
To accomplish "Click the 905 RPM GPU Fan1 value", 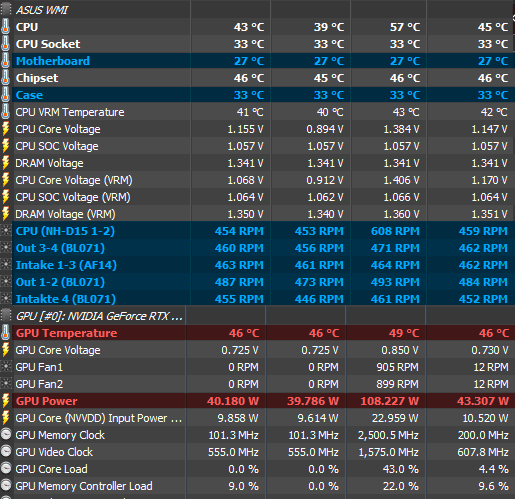I will [397, 367].
